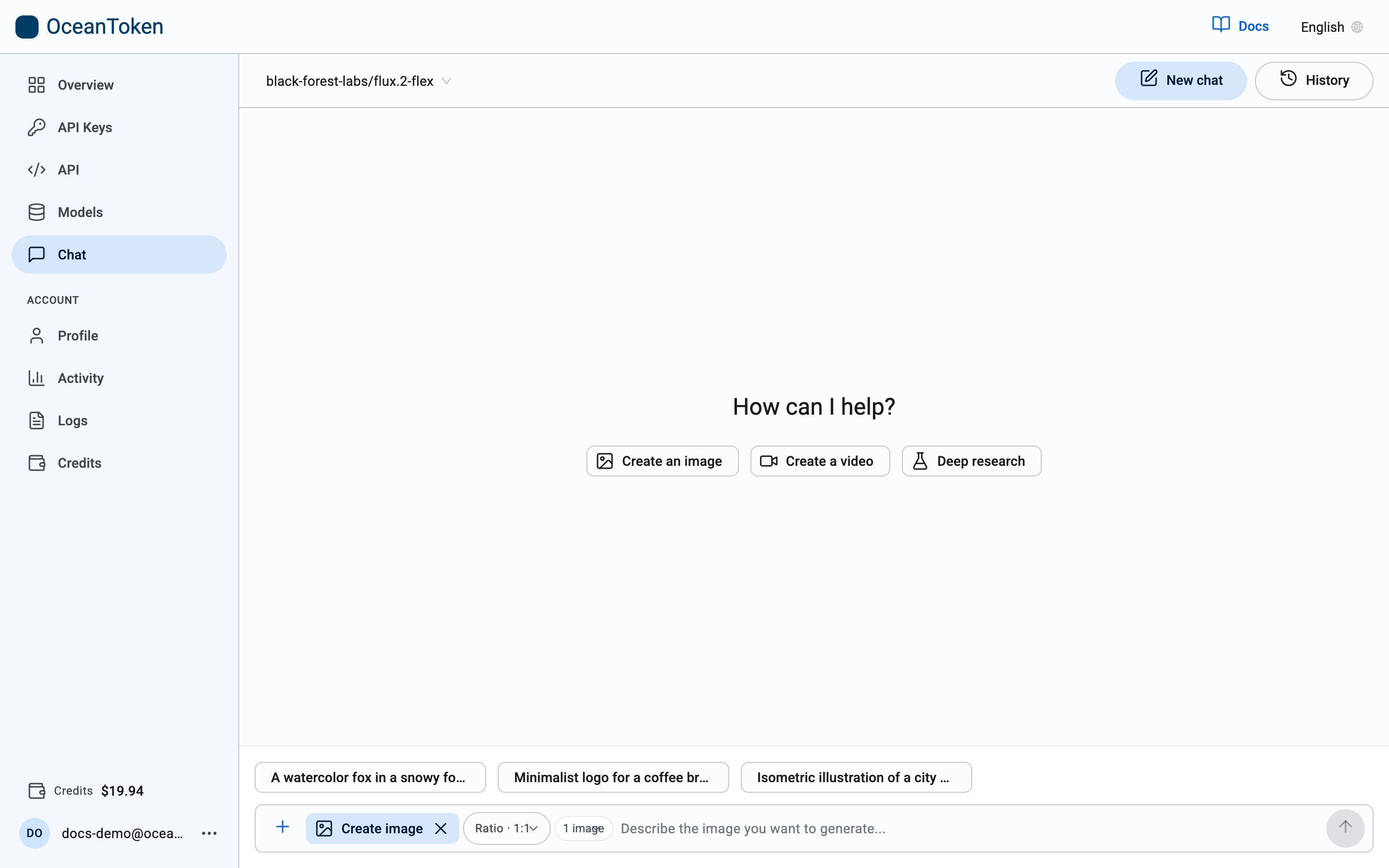1389x868 pixels.
Task: Select the Chat sidebar item
Action: (119, 254)
